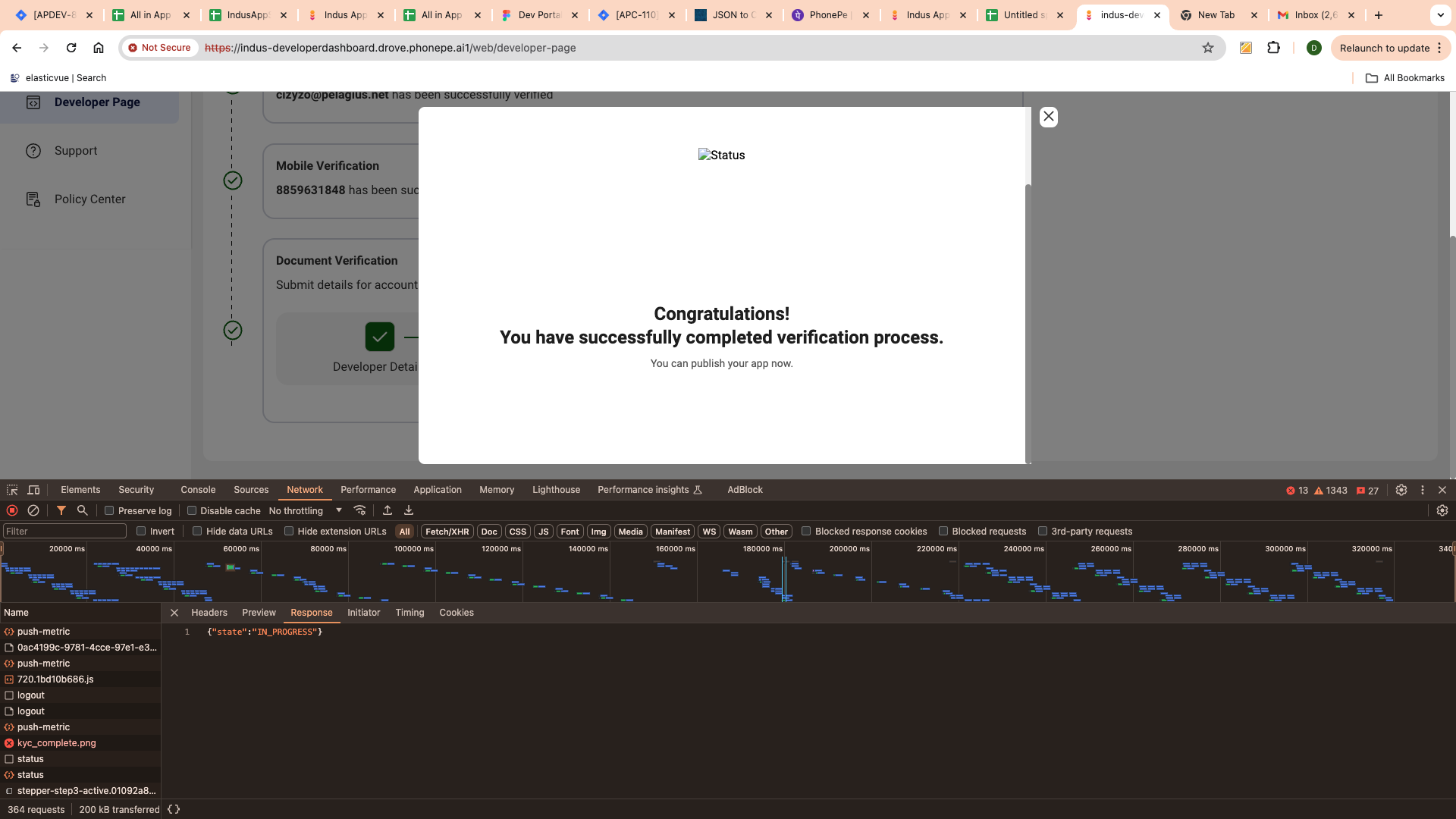Click the browser back arrow

tap(17, 48)
